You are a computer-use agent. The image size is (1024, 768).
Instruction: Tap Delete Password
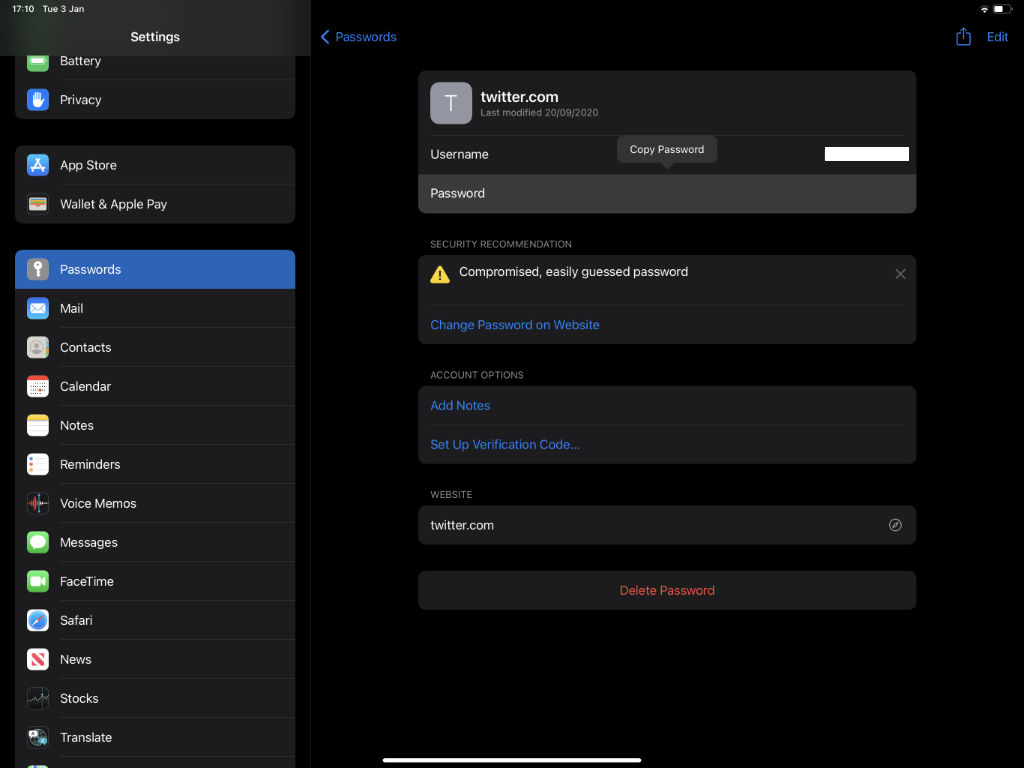667,590
